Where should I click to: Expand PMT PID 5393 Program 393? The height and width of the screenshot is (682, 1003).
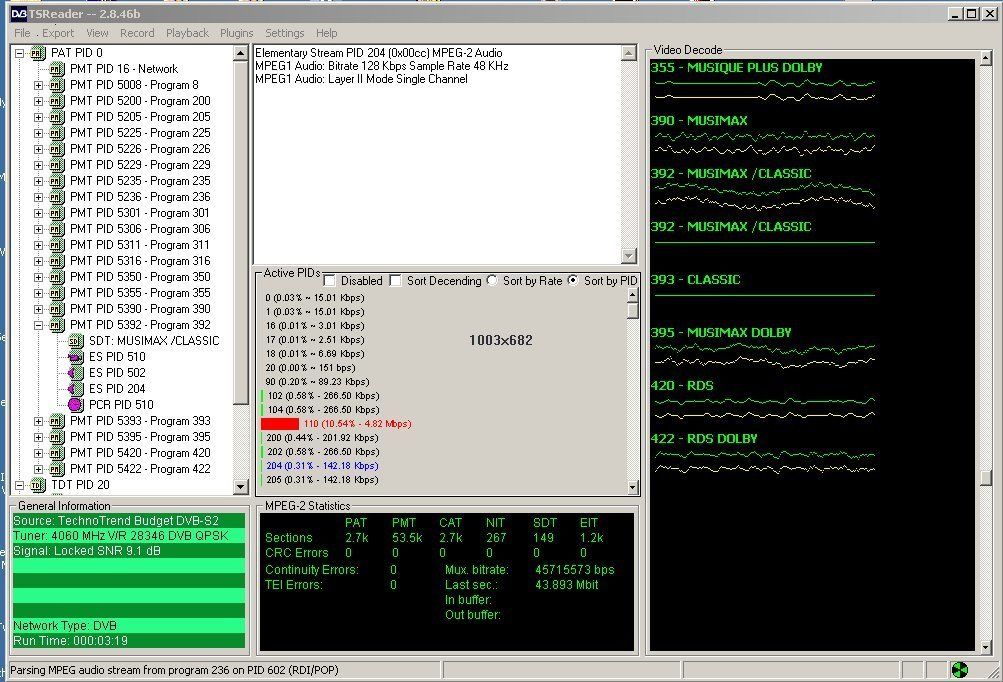(x=38, y=421)
